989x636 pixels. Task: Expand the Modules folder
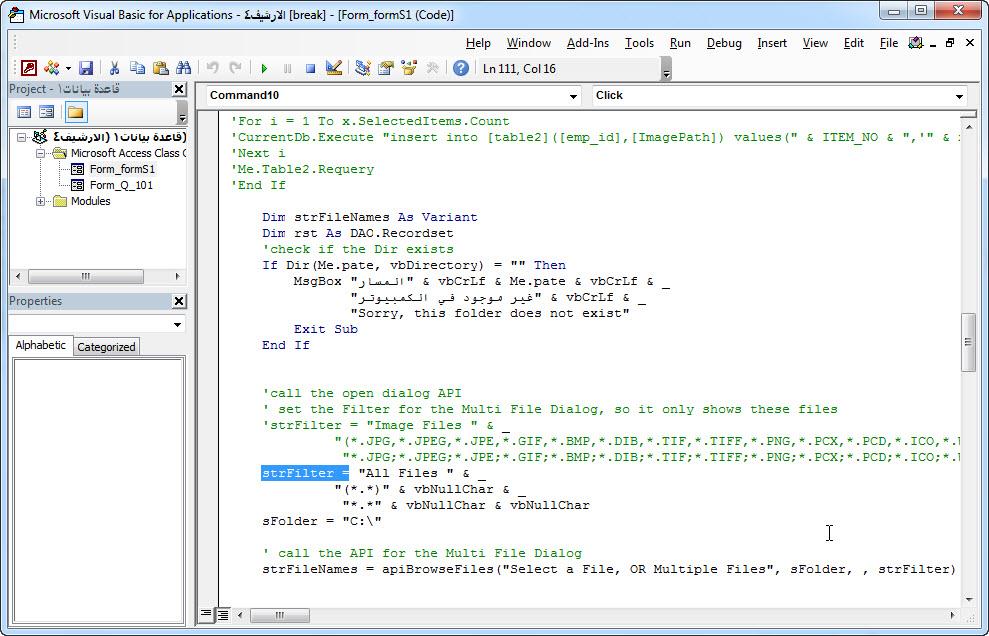point(40,201)
